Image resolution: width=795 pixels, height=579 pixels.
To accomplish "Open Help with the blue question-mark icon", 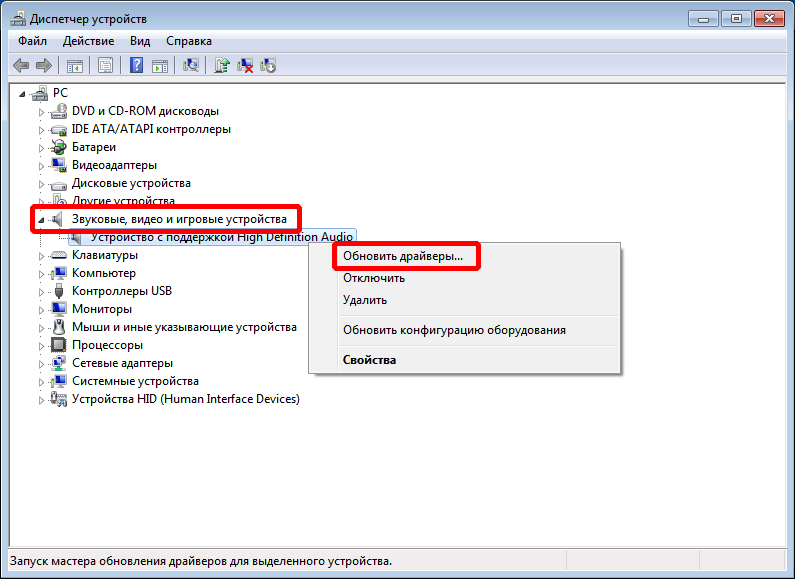I will [136, 65].
